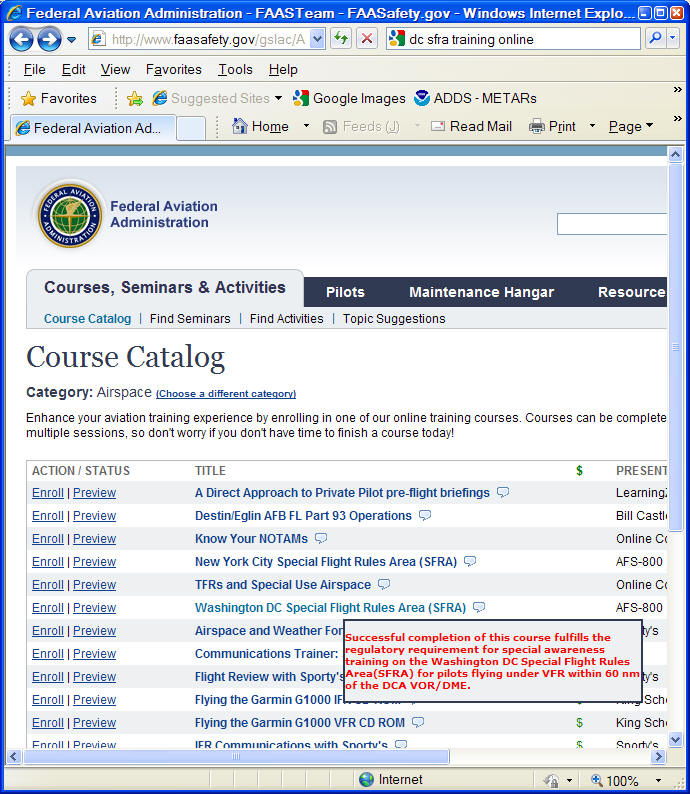690x794 pixels.
Task: Open the Edit menu
Action: 73,69
